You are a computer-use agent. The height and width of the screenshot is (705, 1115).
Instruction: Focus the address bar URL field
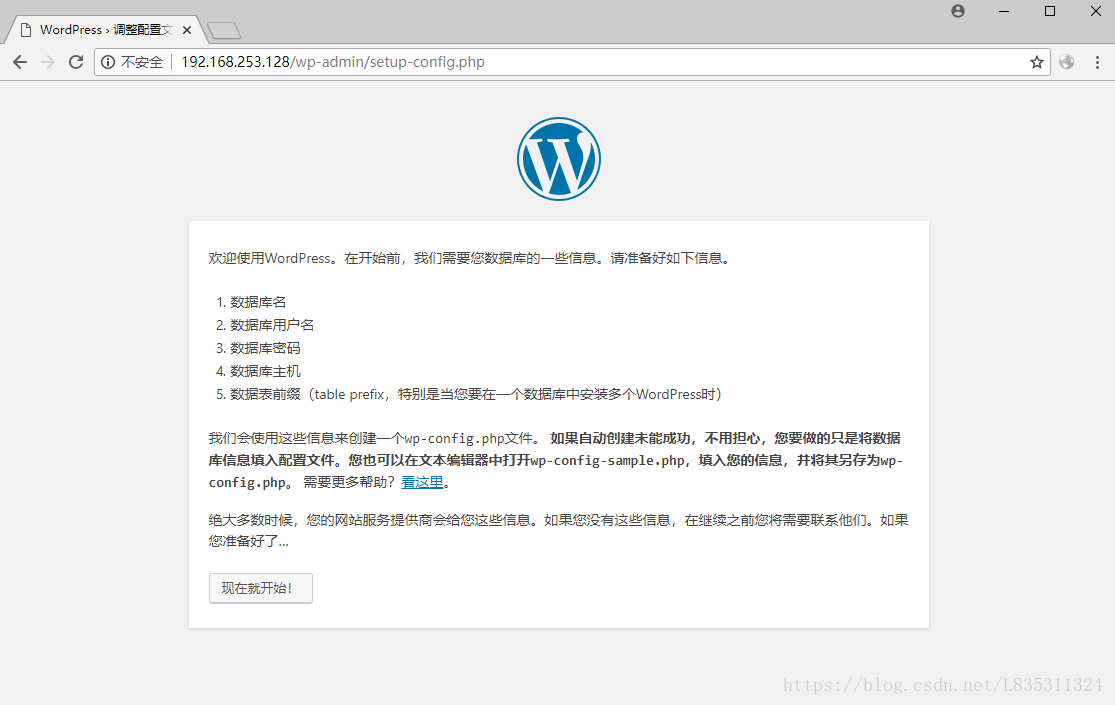(600, 62)
